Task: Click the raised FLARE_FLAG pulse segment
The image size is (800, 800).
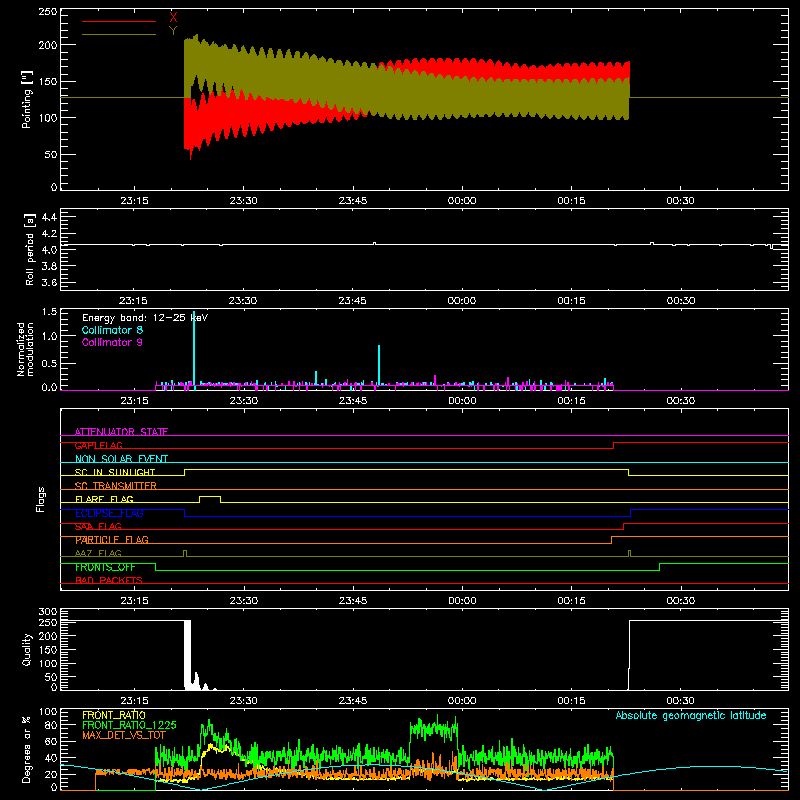Action: pyautogui.click(x=210, y=496)
